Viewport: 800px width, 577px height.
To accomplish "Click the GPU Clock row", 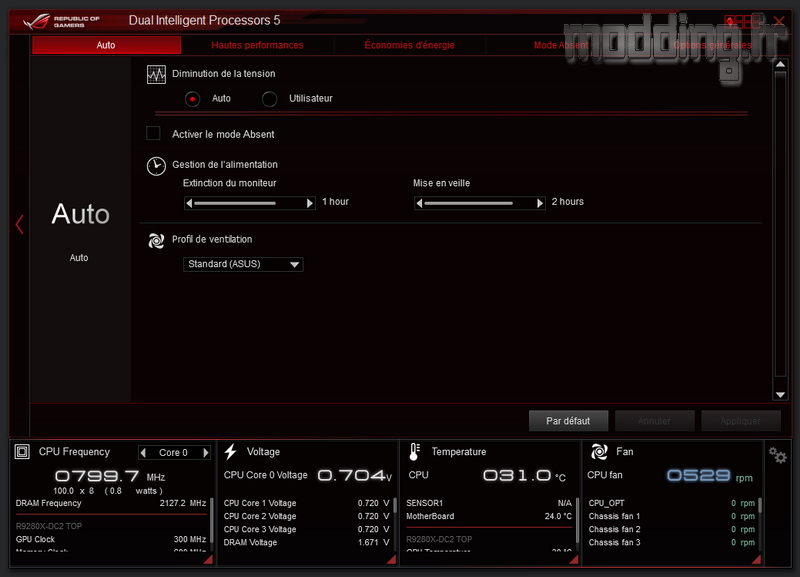I will tap(111, 539).
